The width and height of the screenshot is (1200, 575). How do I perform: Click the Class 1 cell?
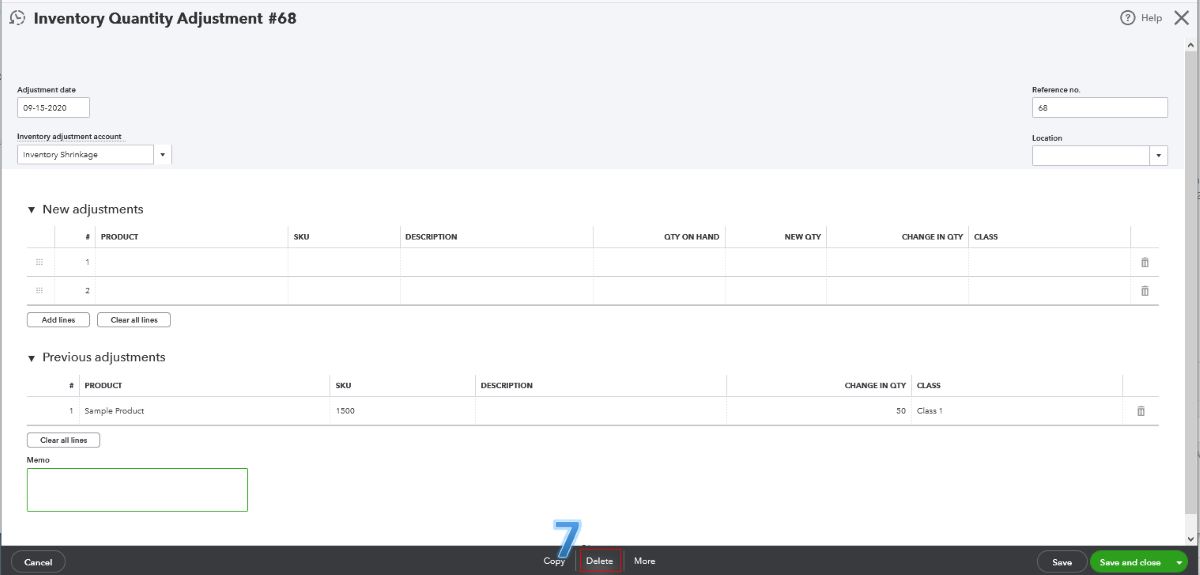click(1017, 411)
